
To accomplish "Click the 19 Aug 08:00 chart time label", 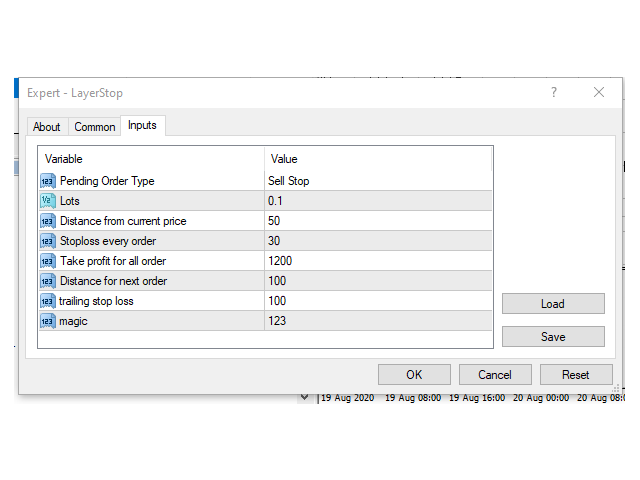I will pyautogui.click(x=413, y=398).
